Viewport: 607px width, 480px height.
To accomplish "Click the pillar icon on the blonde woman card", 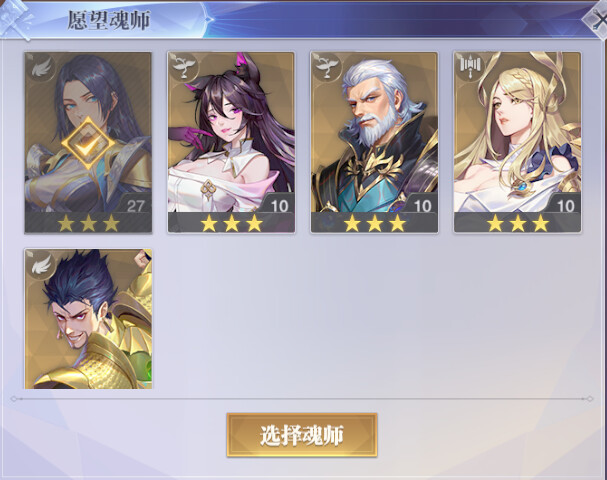I will click(x=470, y=67).
